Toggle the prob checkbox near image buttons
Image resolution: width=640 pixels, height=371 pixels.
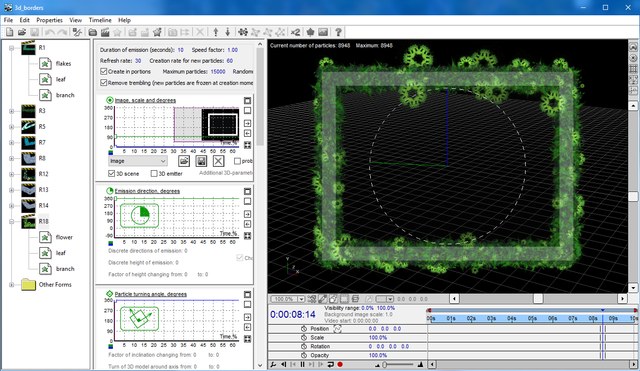[x=237, y=161]
